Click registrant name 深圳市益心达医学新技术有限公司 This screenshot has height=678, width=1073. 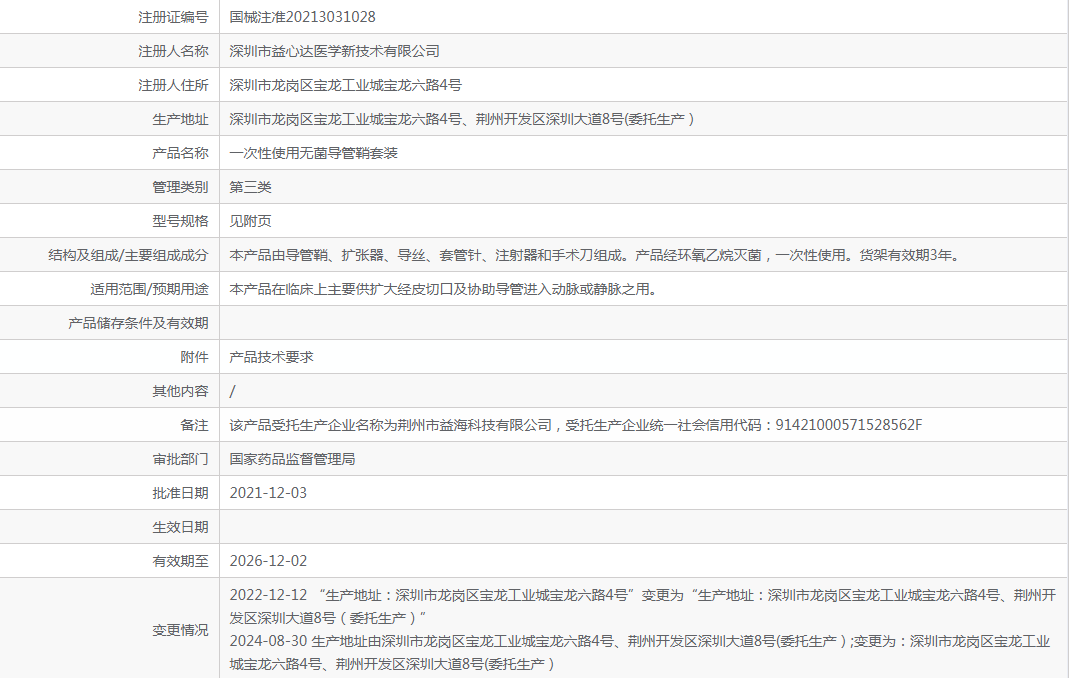click(x=335, y=51)
